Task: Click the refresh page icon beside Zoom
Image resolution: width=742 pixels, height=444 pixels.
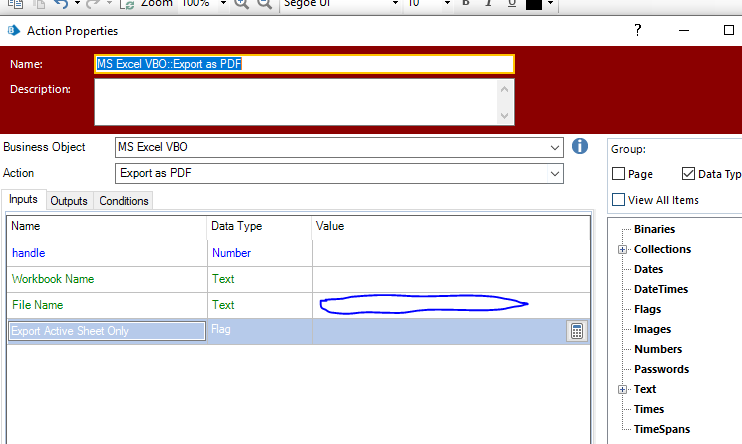Action: (127, 4)
